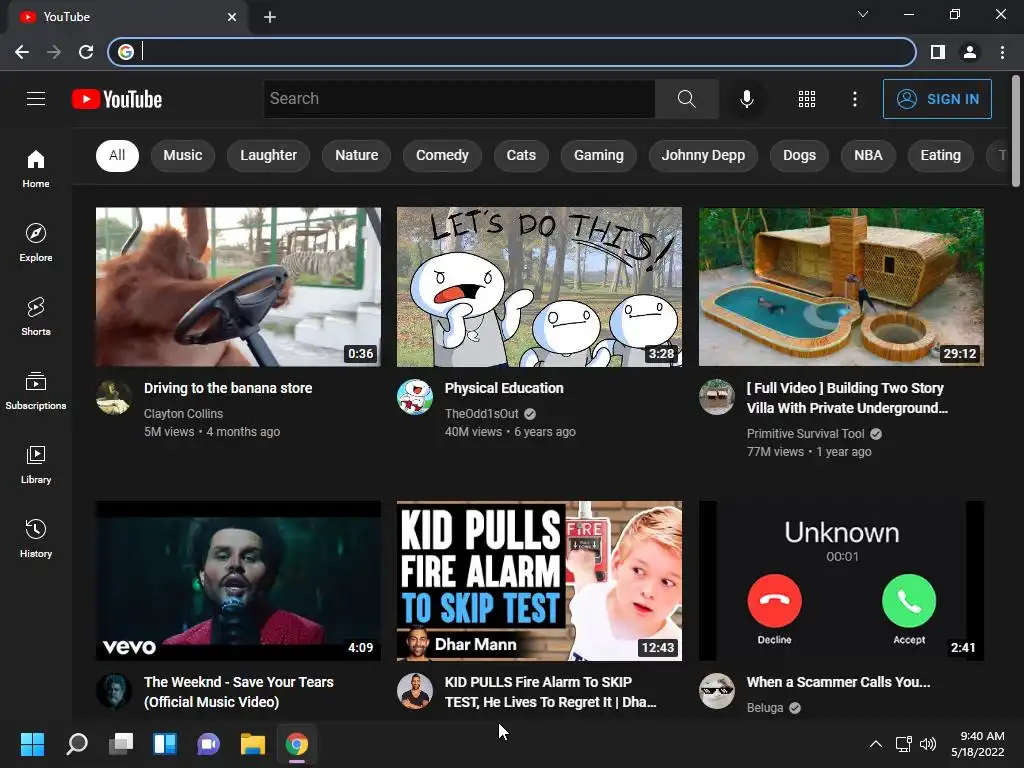
Task: Focus the YouTube Search field
Action: [x=459, y=99]
